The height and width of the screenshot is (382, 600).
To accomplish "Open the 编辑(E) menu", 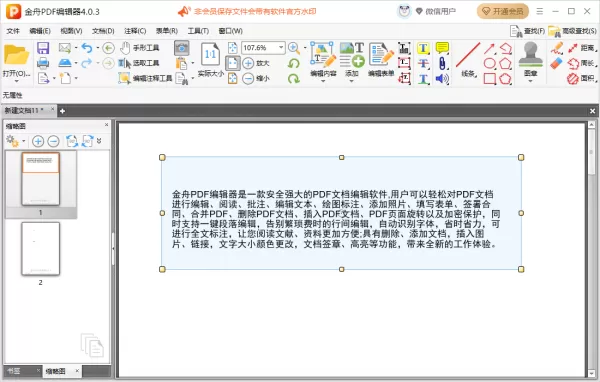I will (x=40, y=31).
